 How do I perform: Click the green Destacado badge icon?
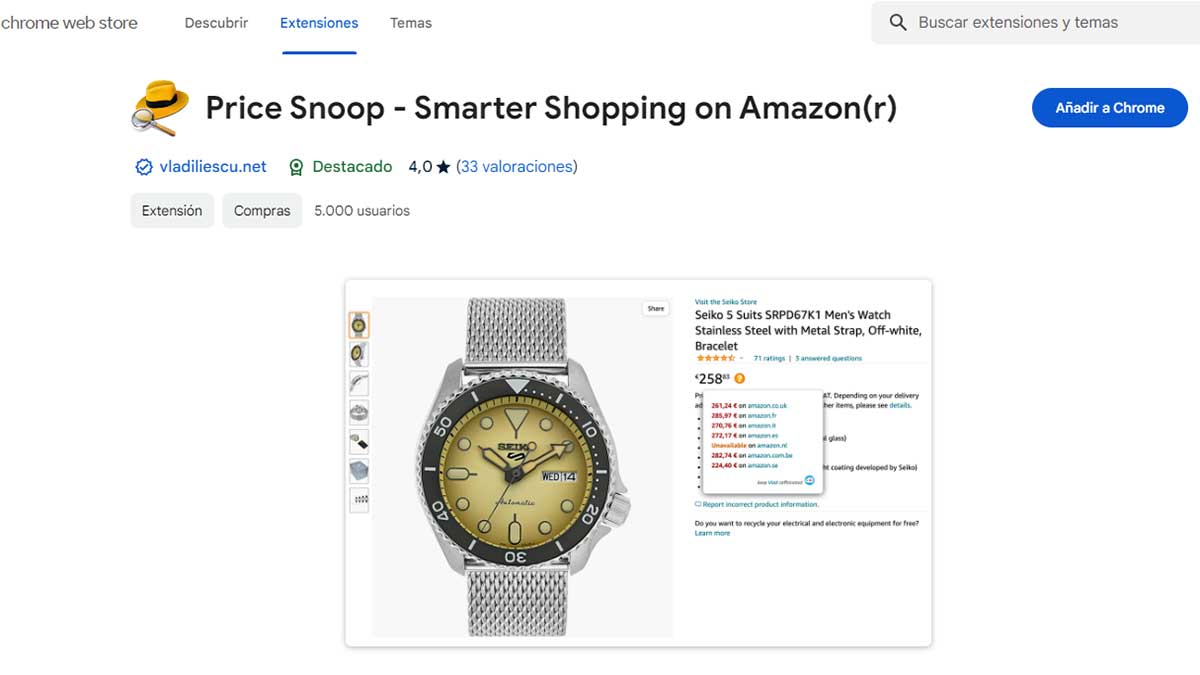(x=296, y=166)
